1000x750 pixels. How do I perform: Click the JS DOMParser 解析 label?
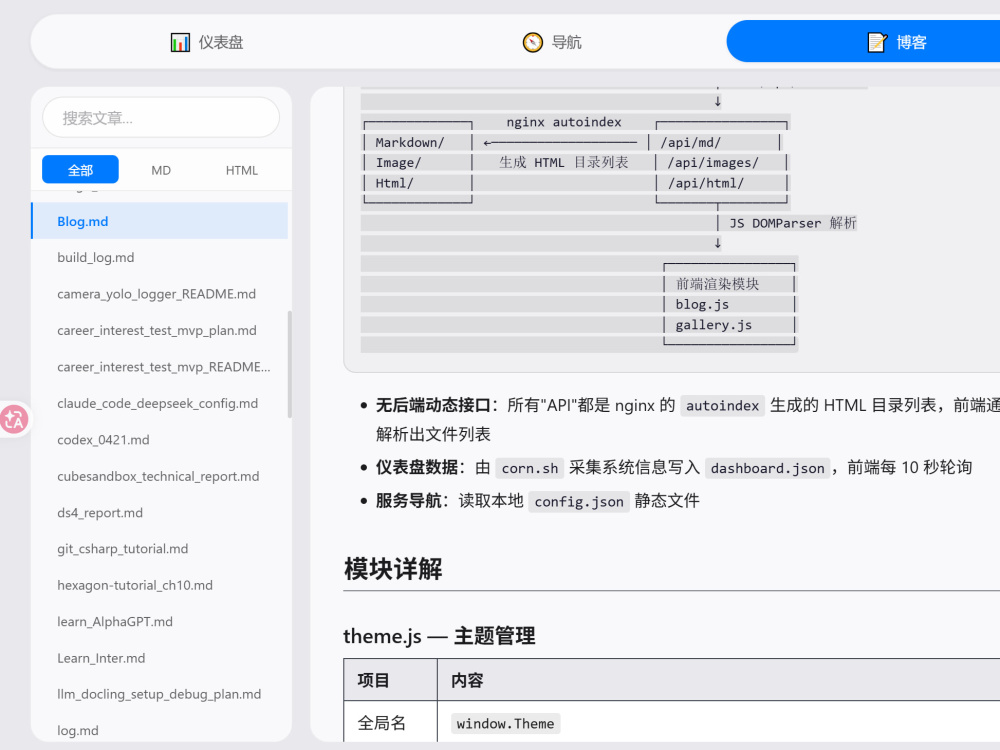[x=793, y=223]
